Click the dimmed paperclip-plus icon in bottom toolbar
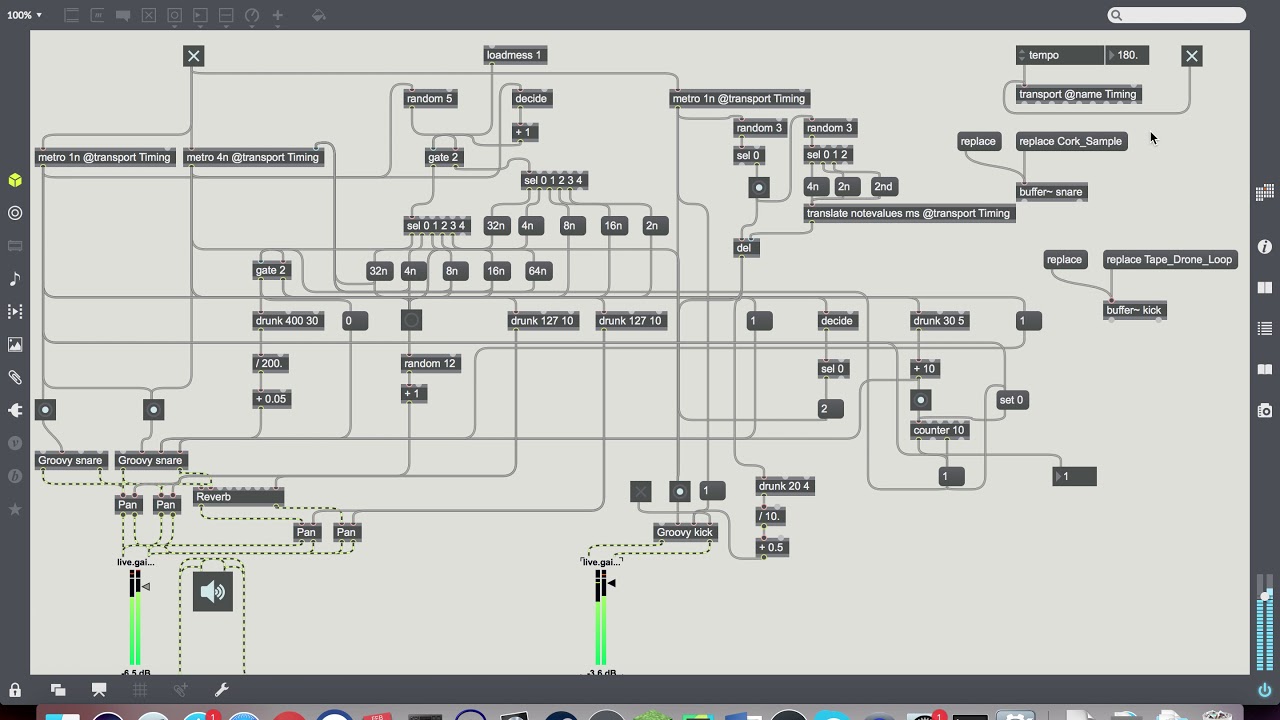 [x=181, y=690]
